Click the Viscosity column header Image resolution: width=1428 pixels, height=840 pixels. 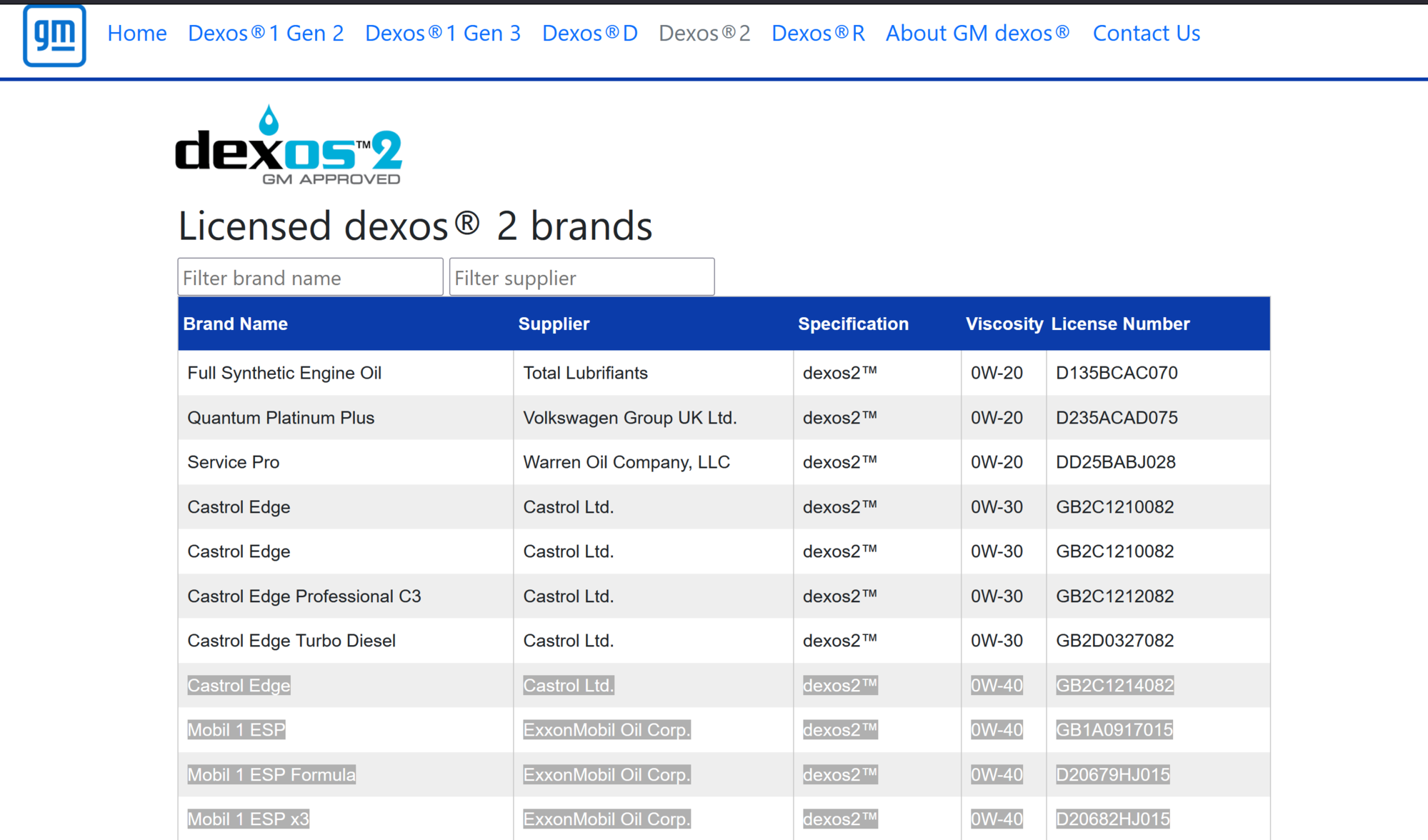1004,324
